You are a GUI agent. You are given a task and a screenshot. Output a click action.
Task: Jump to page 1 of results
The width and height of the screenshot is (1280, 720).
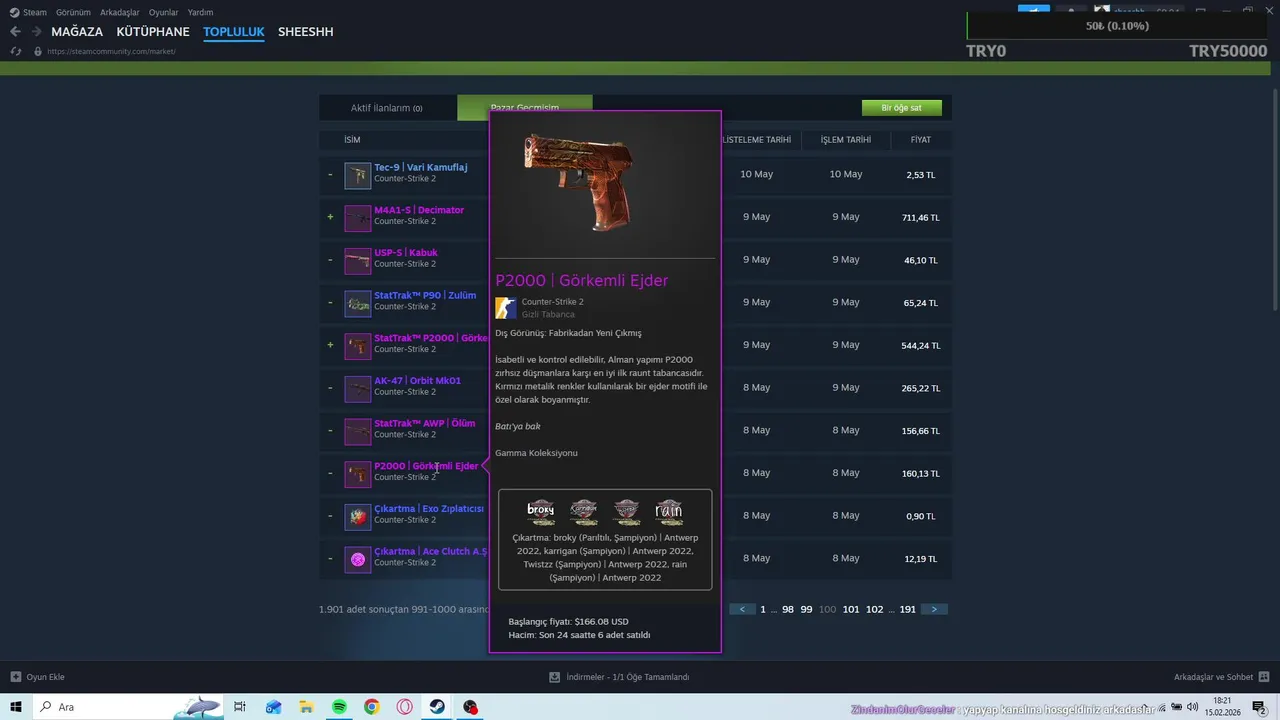click(x=763, y=609)
